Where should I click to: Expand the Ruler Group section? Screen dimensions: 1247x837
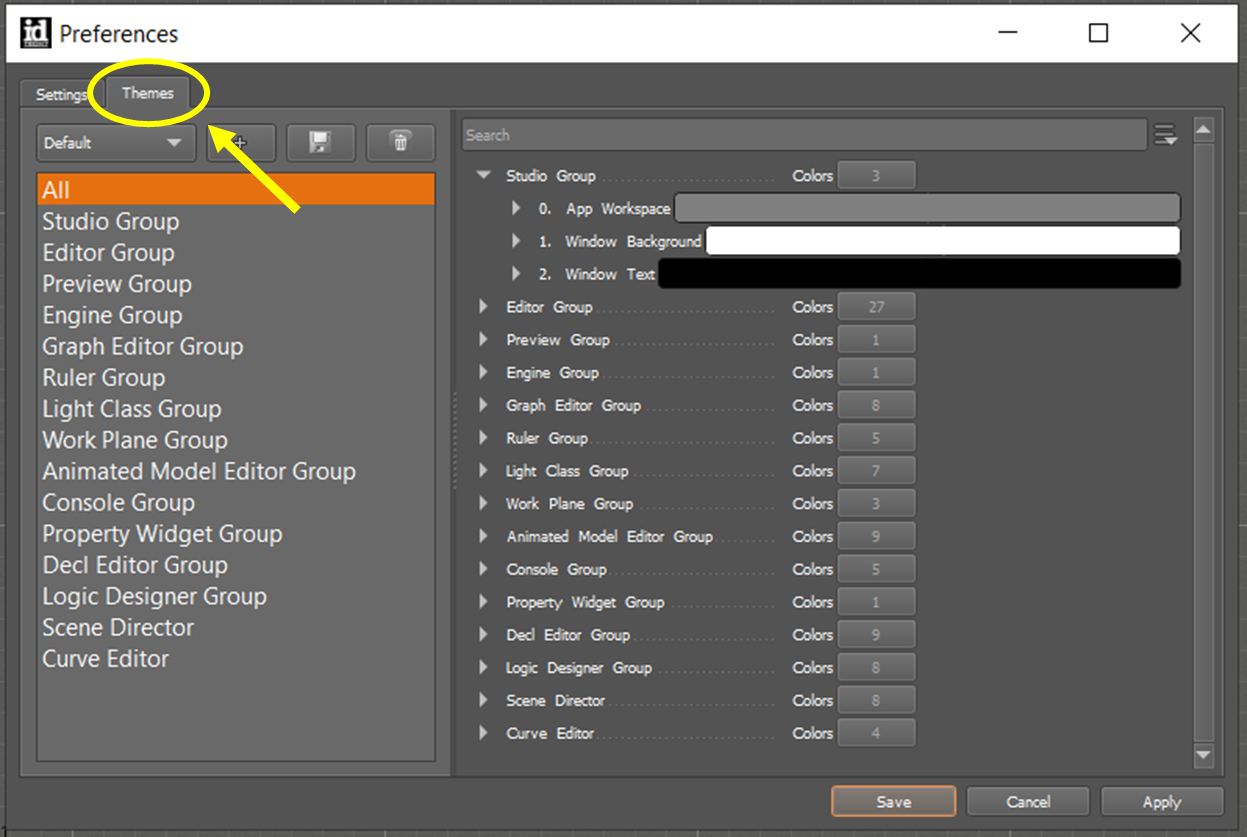point(483,438)
